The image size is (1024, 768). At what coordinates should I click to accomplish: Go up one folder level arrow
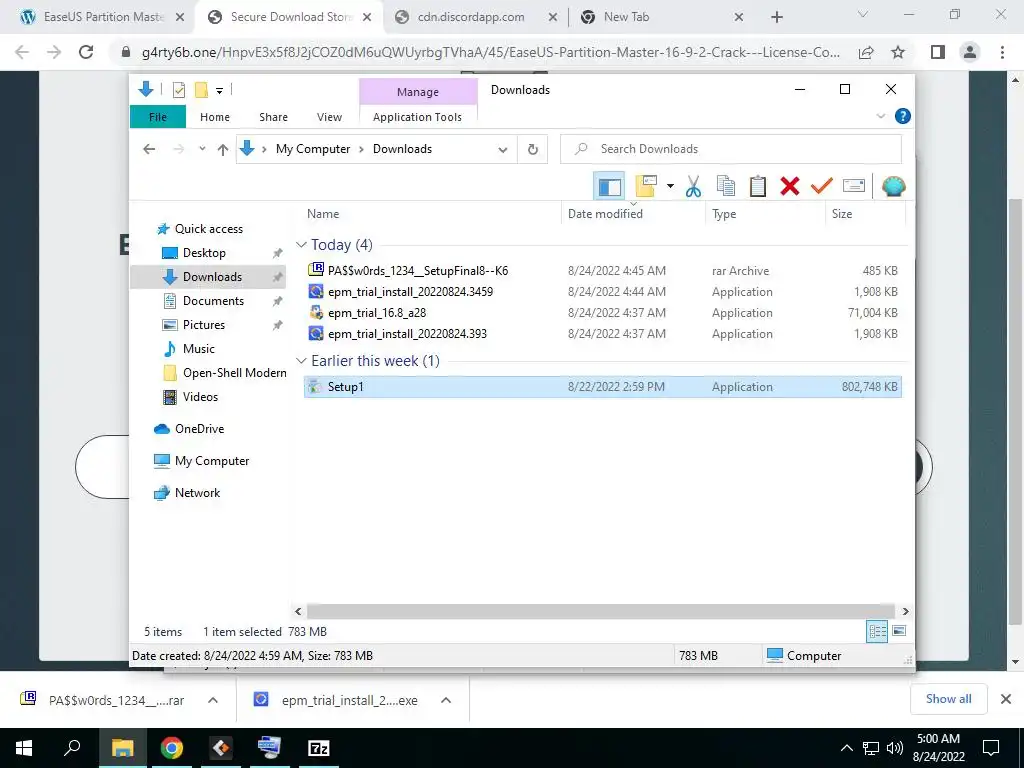tap(223, 150)
